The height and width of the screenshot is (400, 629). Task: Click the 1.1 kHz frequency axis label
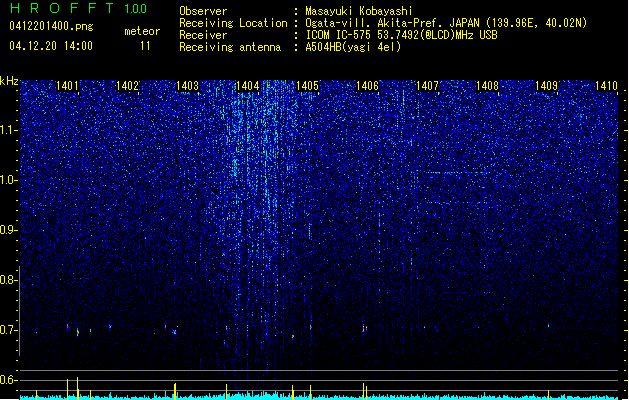click(9, 130)
